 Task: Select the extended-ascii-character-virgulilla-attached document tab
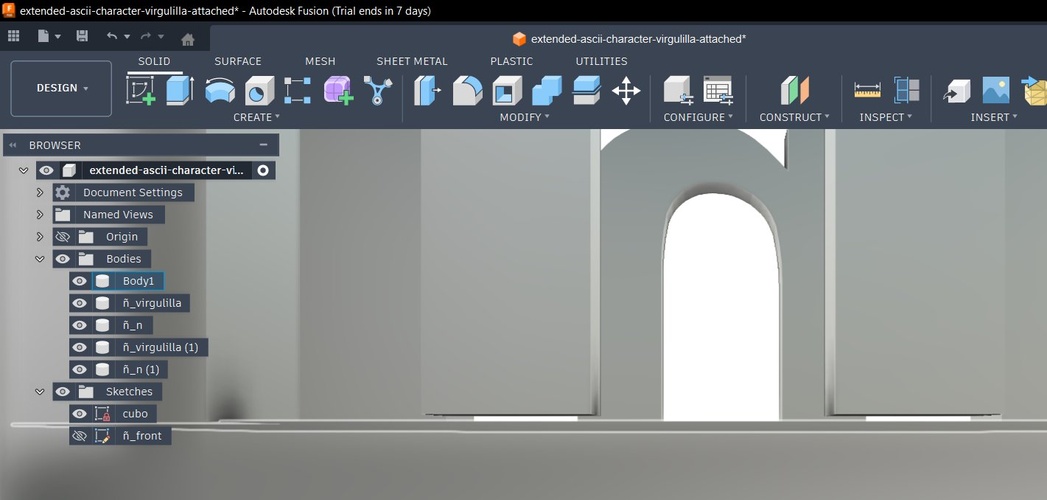(629, 39)
